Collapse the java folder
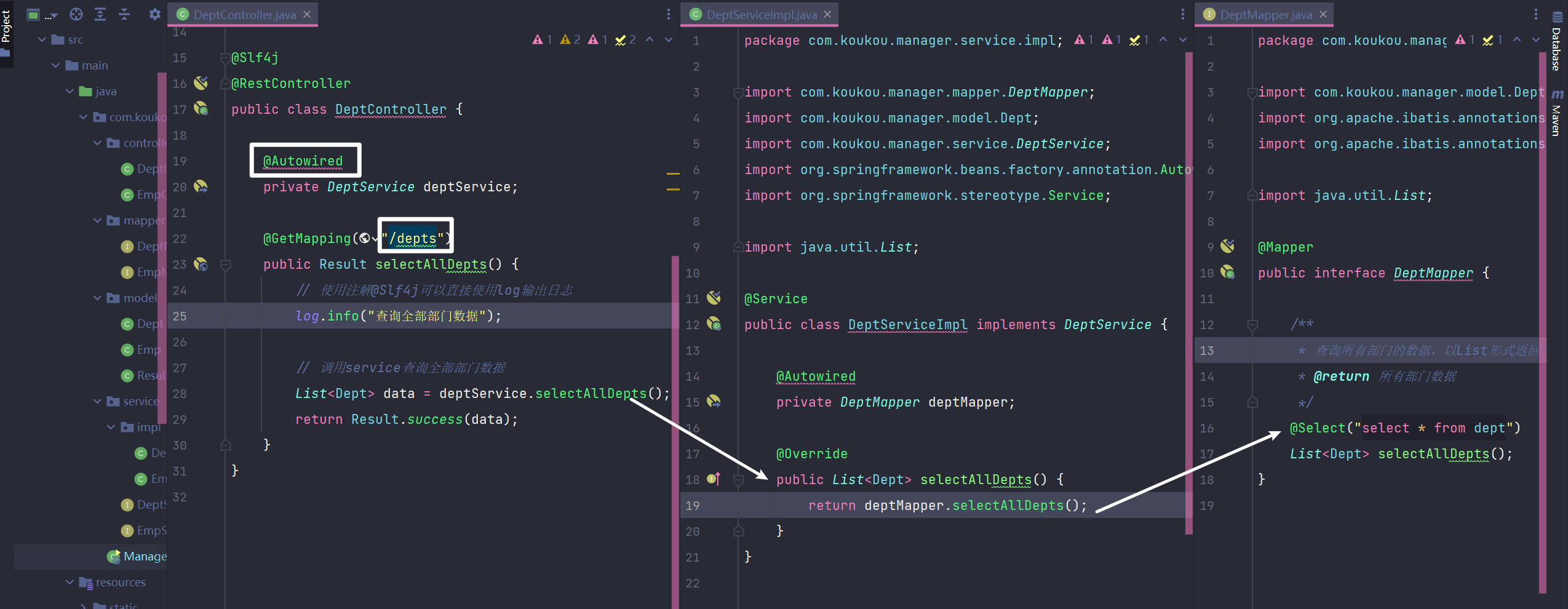Image resolution: width=1568 pixels, height=609 pixels. pos(70,92)
